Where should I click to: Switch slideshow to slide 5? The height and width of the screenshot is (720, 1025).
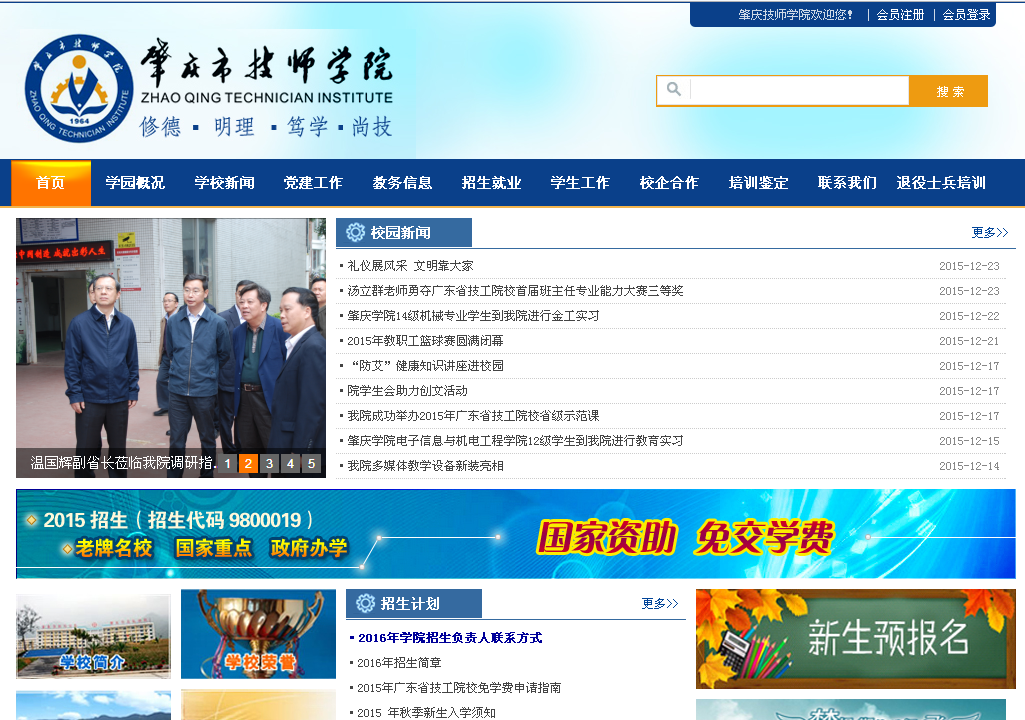311,464
